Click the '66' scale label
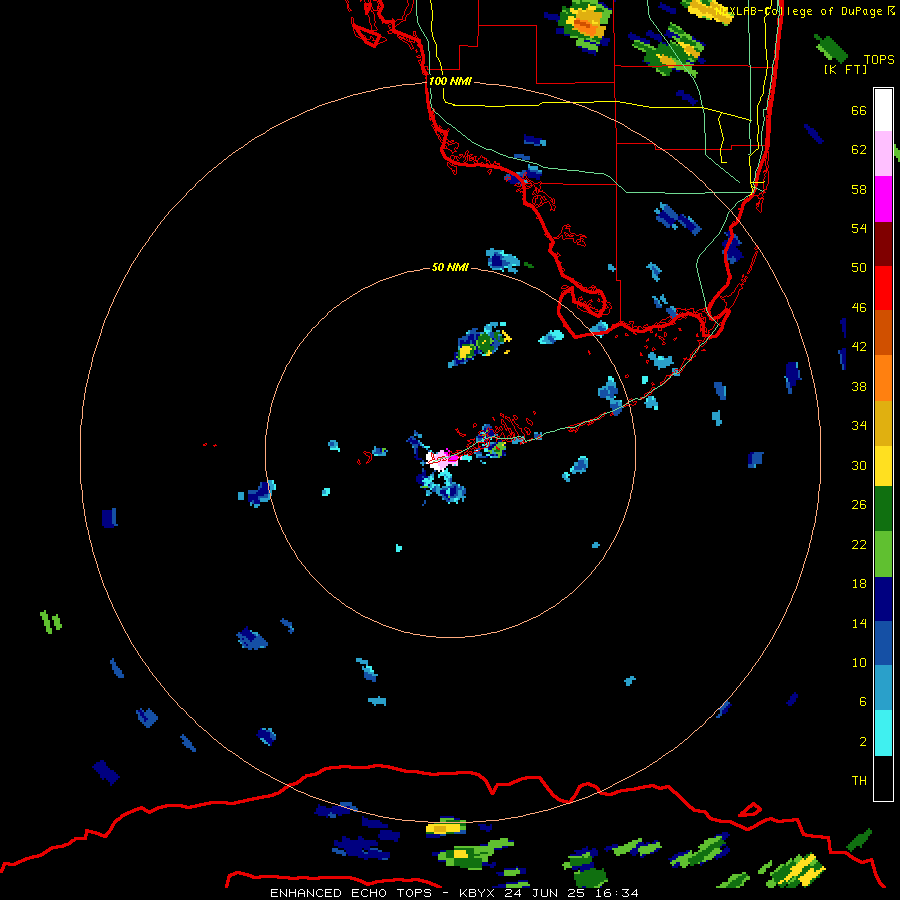900x900 pixels. click(859, 111)
